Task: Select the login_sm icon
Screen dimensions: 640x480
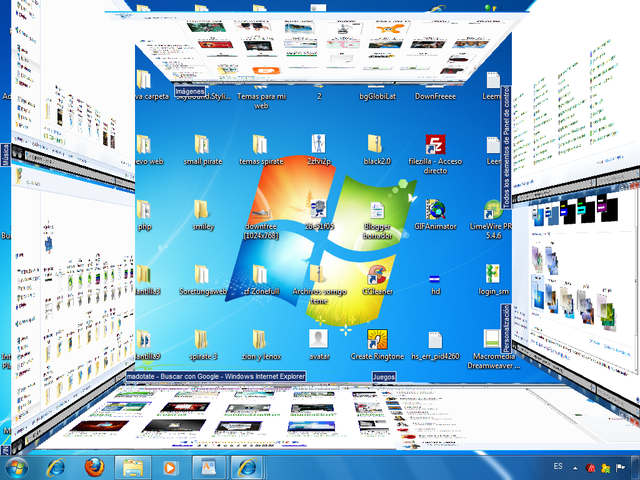Action: coord(493,280)
